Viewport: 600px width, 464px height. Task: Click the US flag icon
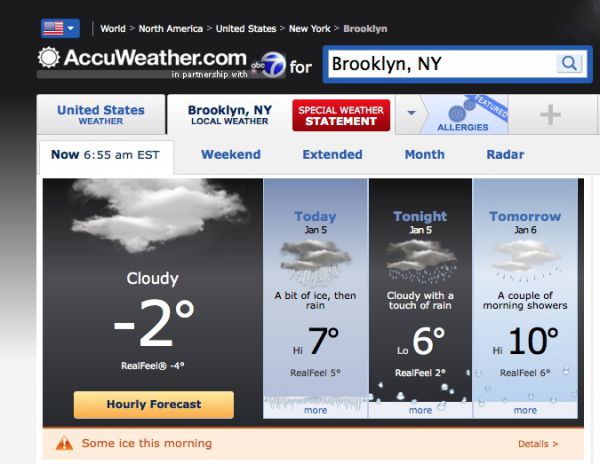(52, 28)
